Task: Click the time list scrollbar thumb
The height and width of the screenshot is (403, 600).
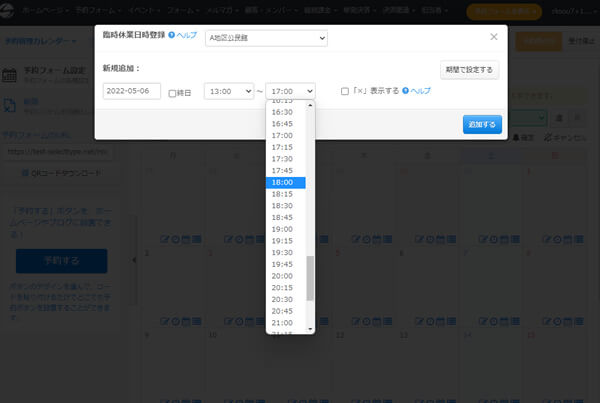Action: [x=310, y=277]
